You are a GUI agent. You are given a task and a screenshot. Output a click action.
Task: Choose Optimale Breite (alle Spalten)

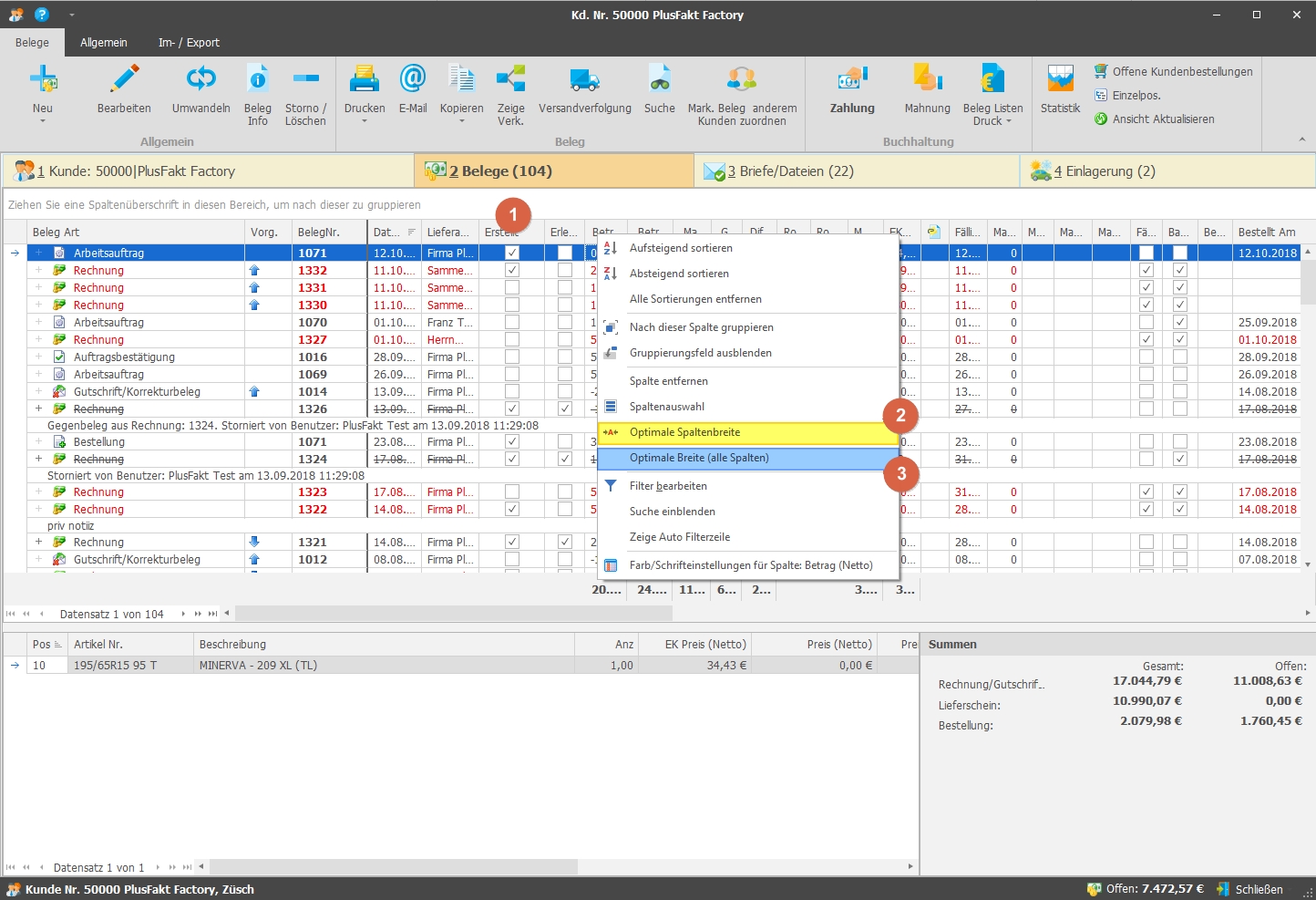tap(747, 458)
